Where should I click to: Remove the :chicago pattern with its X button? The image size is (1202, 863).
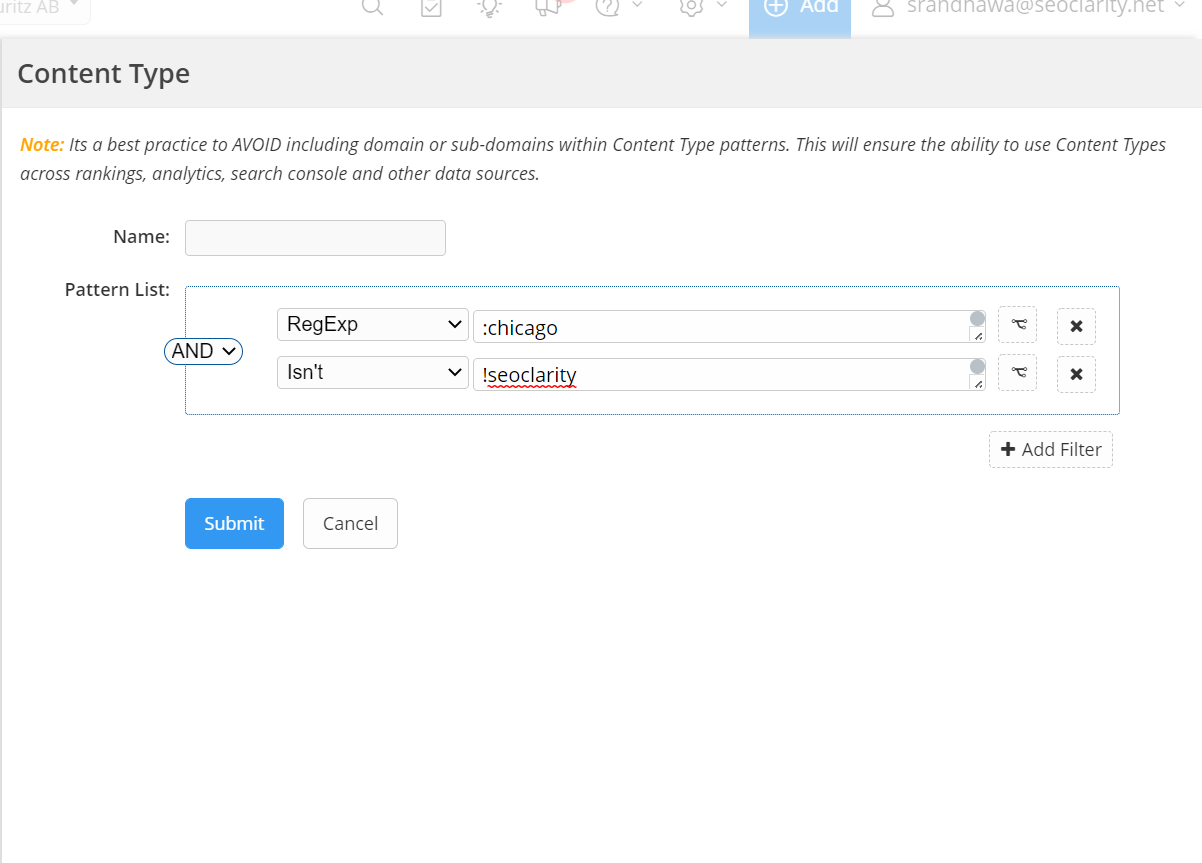pyautogui.click(x=1076, y=326)
